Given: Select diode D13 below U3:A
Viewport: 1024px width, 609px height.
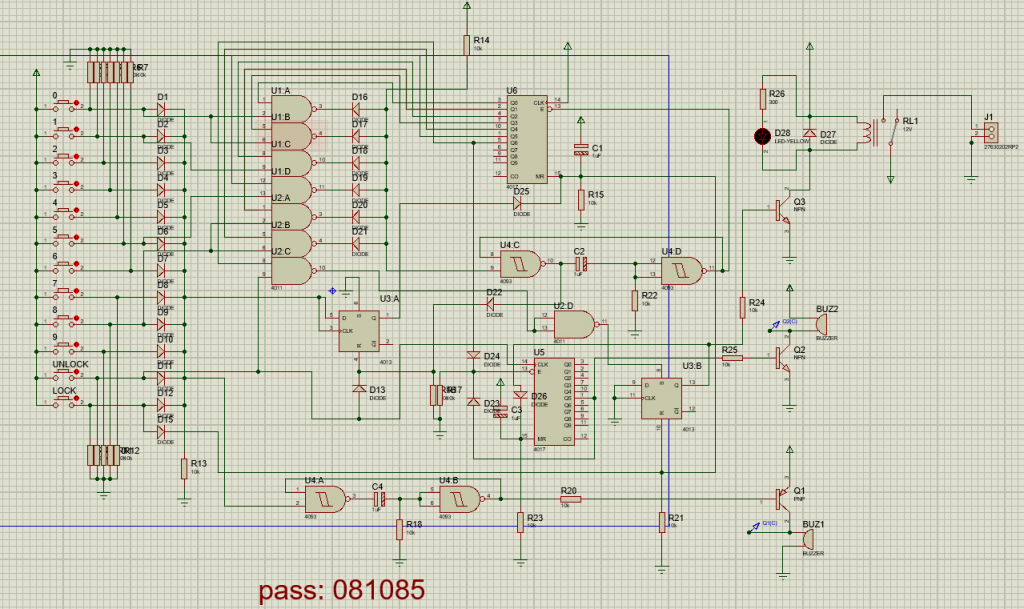Looking at the screenshot, I should pos(359,388).
